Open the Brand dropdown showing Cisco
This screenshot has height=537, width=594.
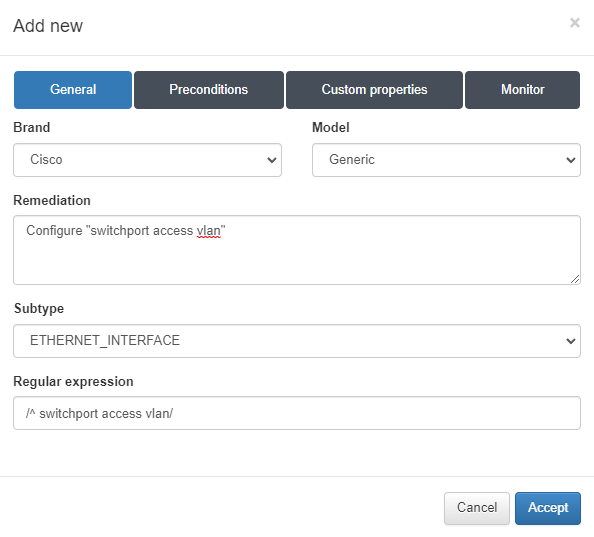pos(147,160)
